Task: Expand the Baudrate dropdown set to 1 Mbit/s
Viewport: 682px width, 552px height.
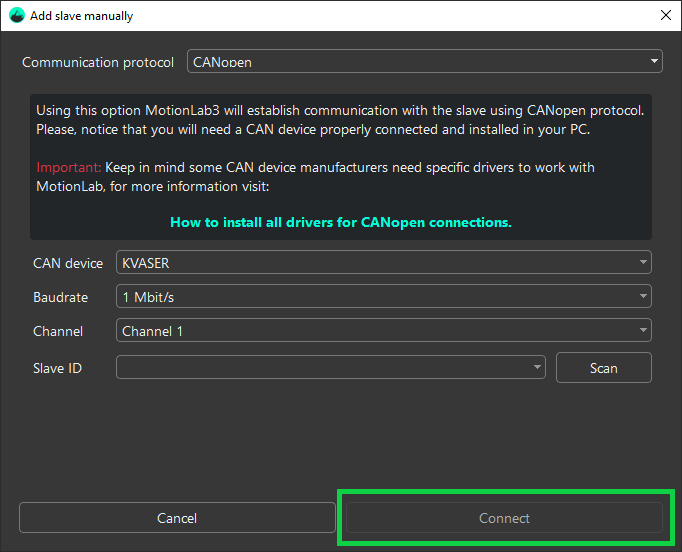Action: pyautogui.click(x=384, y=297)
